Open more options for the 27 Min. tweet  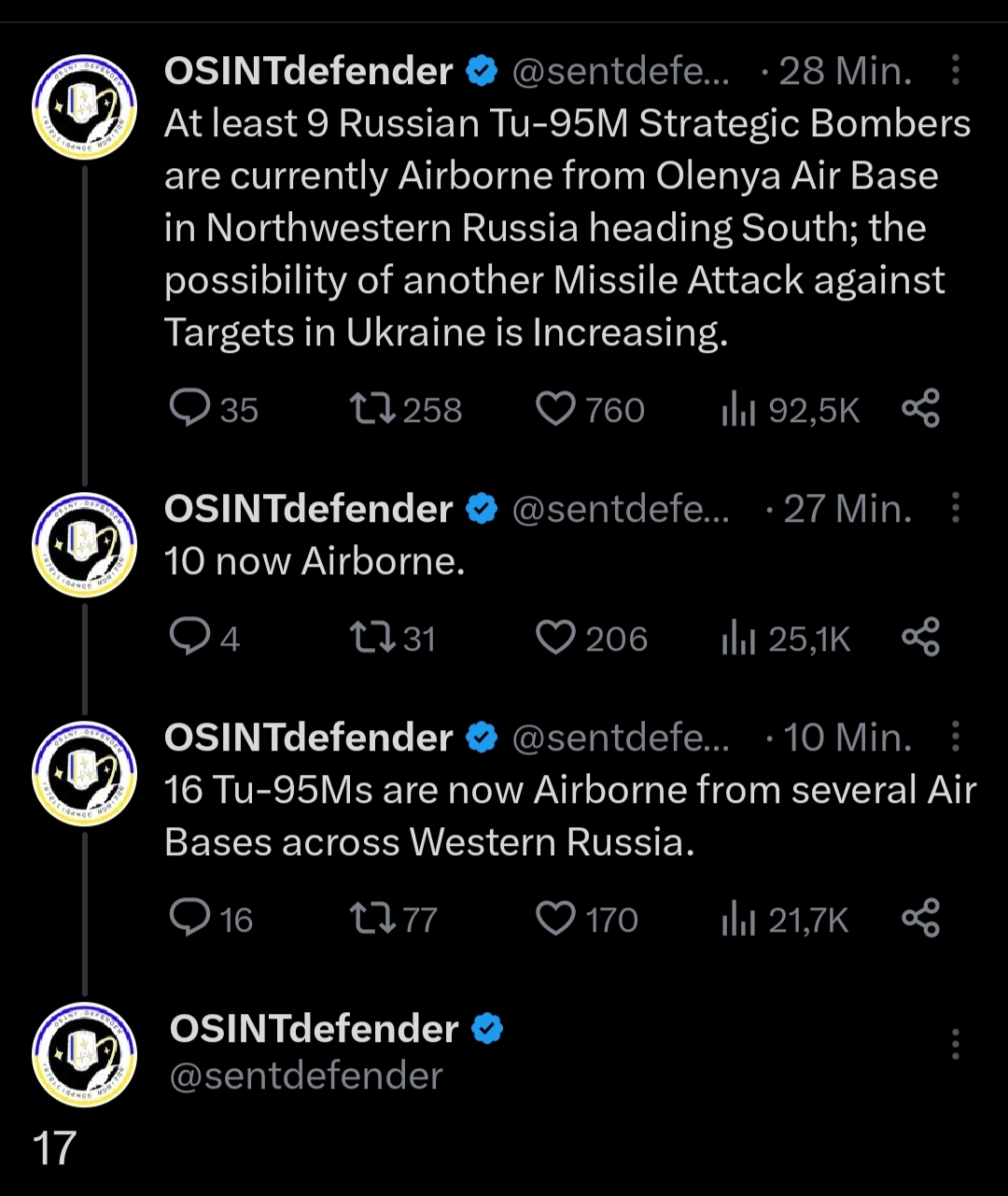(x=956, y=509)
